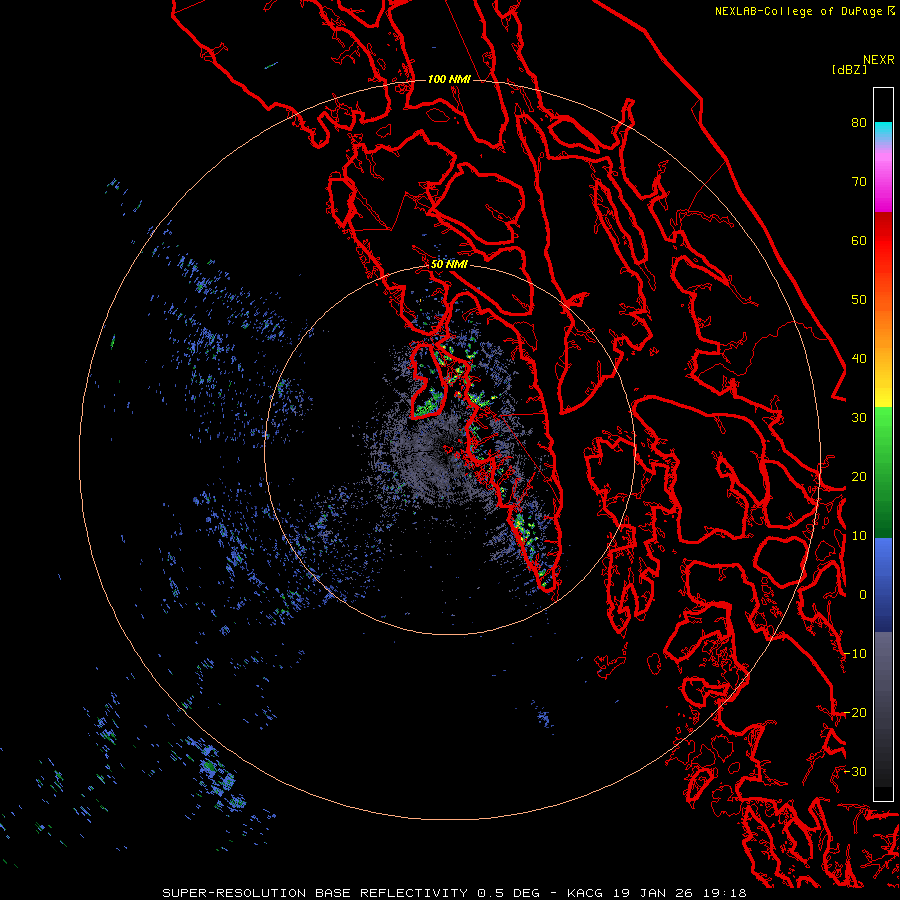Viewport: 900px width, 900px height.
Task: Click the 10 dBZ scale value
Action: coord(859,536)
